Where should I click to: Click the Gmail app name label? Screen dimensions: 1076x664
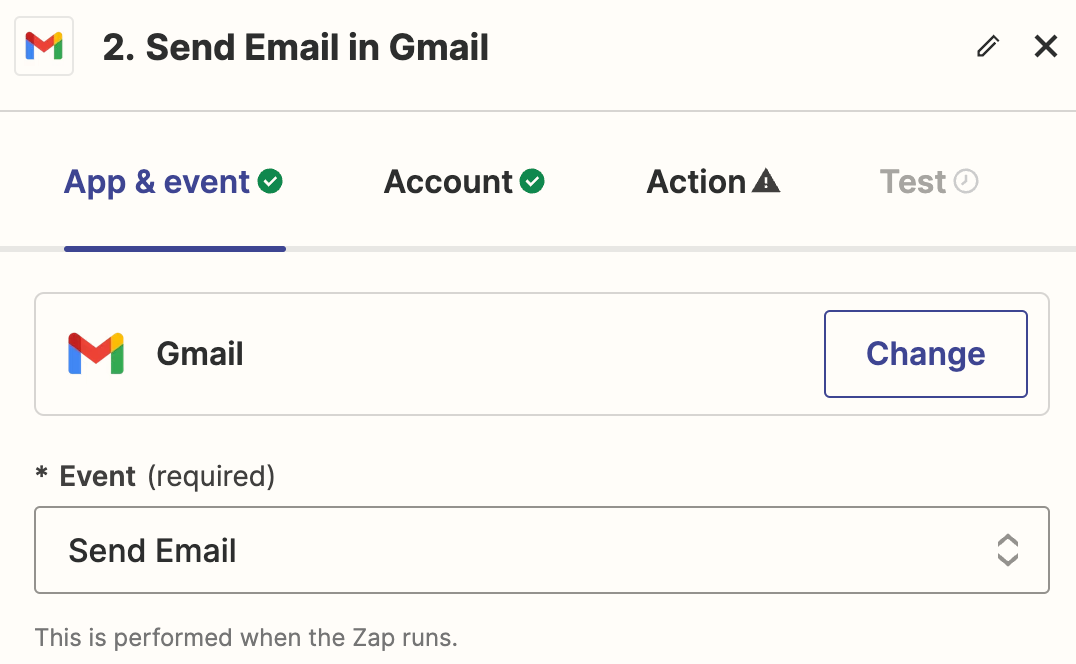click(200, 354)
